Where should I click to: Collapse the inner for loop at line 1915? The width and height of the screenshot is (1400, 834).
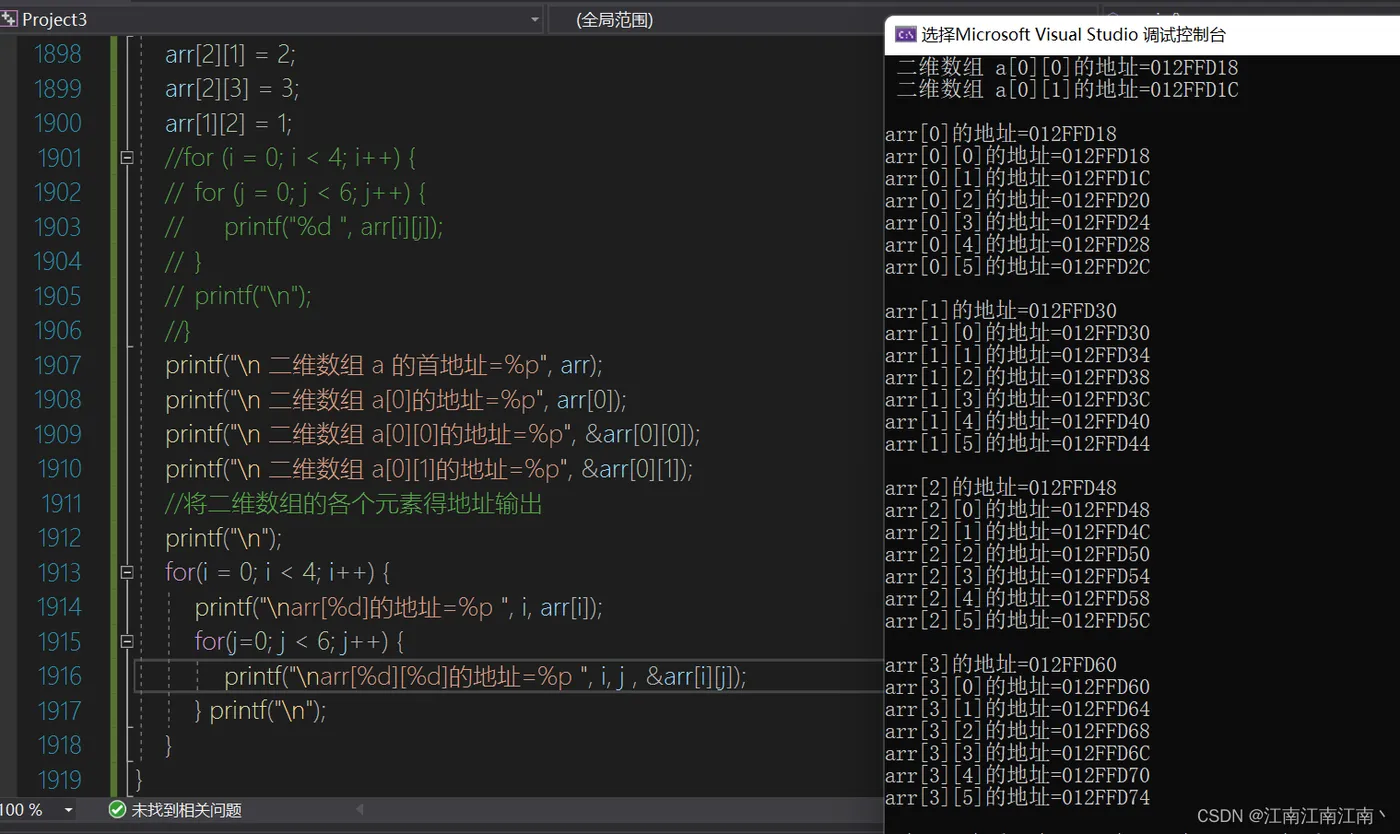tap(127, 642)
